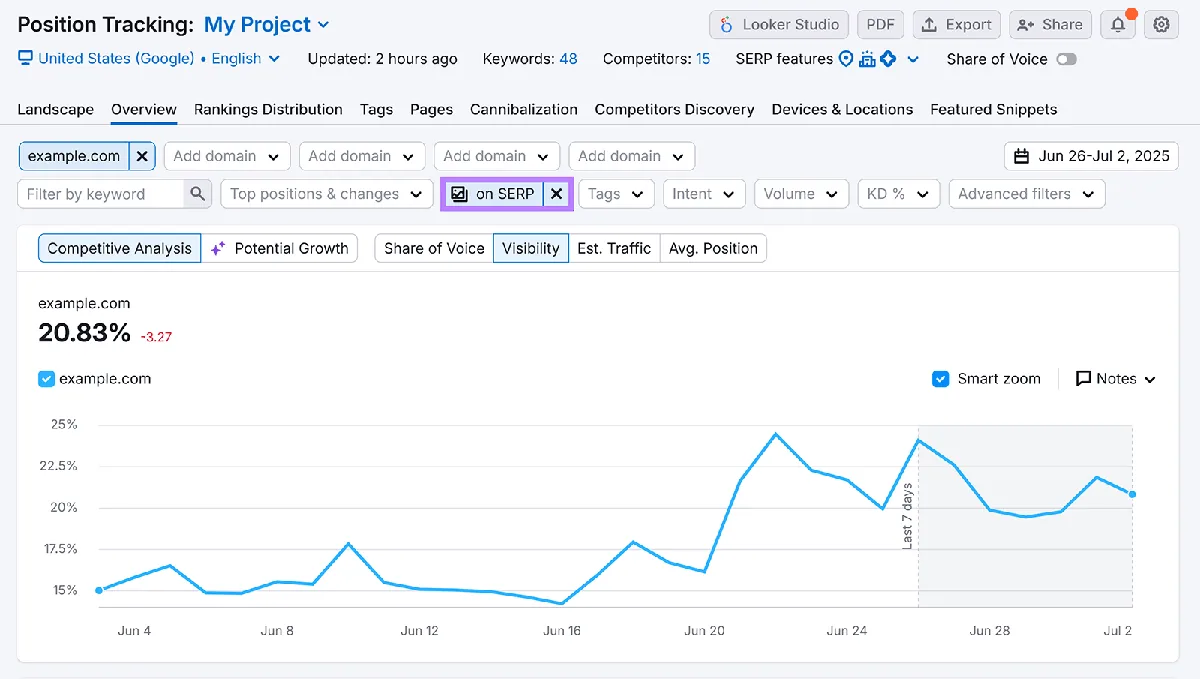Image resolution: width=1200 pixels, height=679 pixels.
Task: Open the Pages tab
Action: tap(431, 109)
